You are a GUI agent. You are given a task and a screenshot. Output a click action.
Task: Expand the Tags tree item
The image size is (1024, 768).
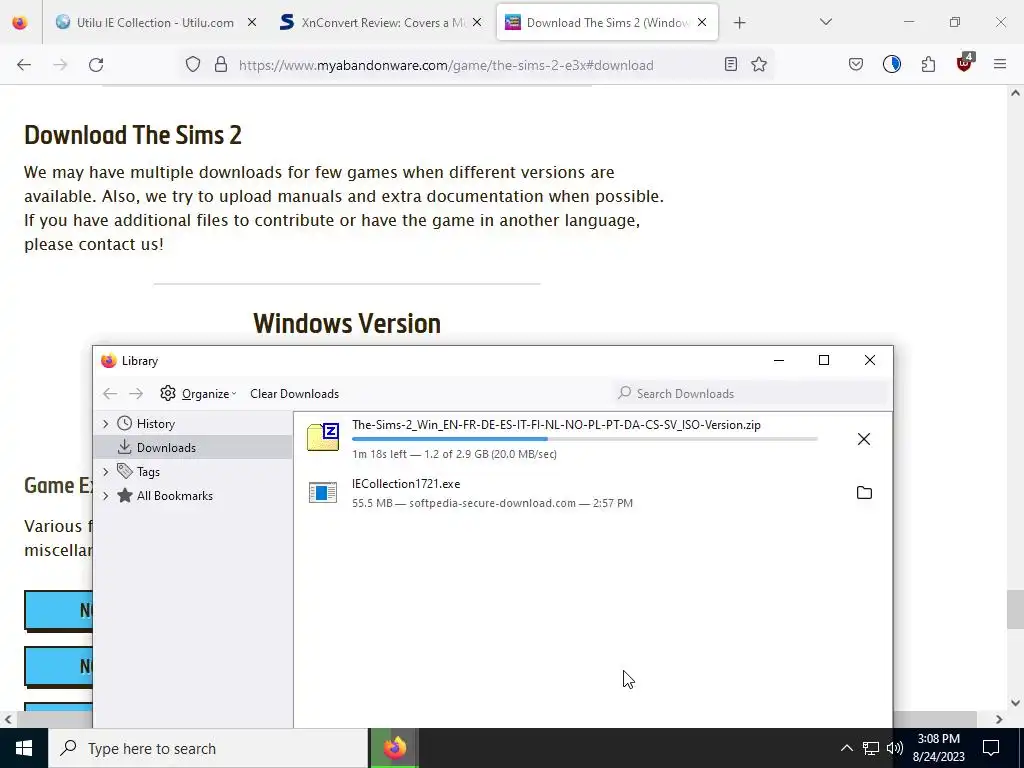106,472
